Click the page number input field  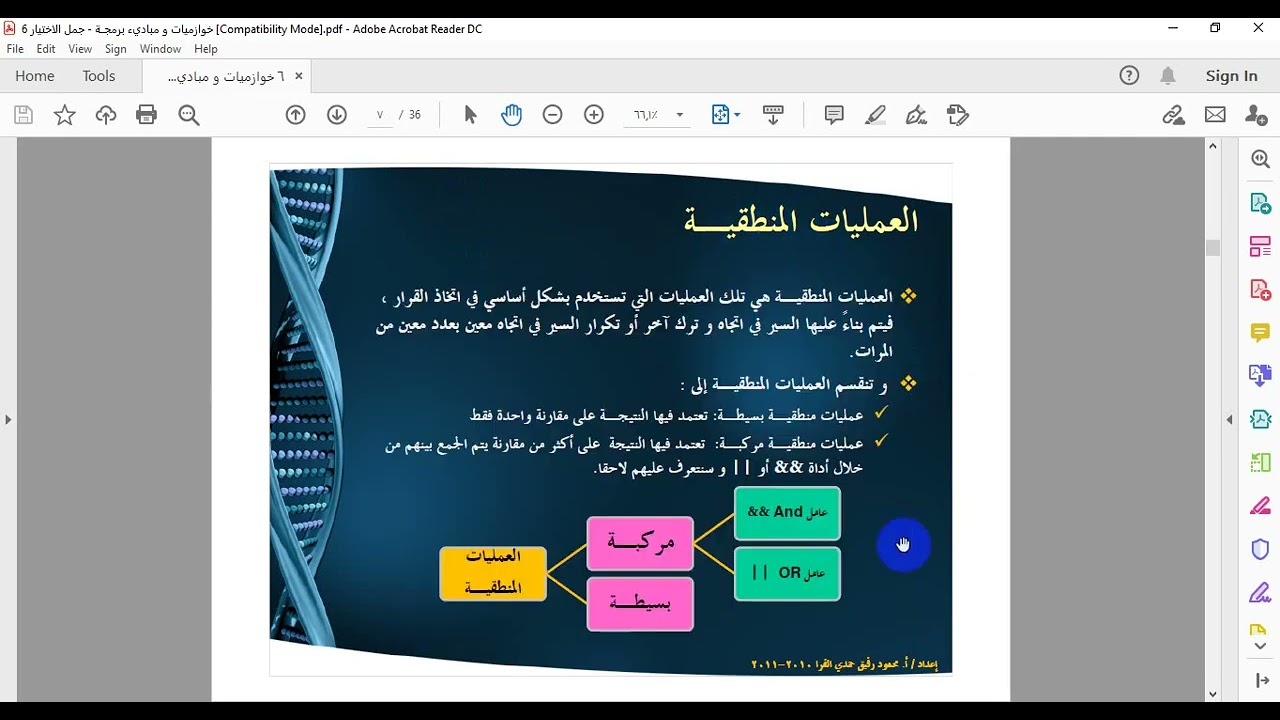click(380, 115)
